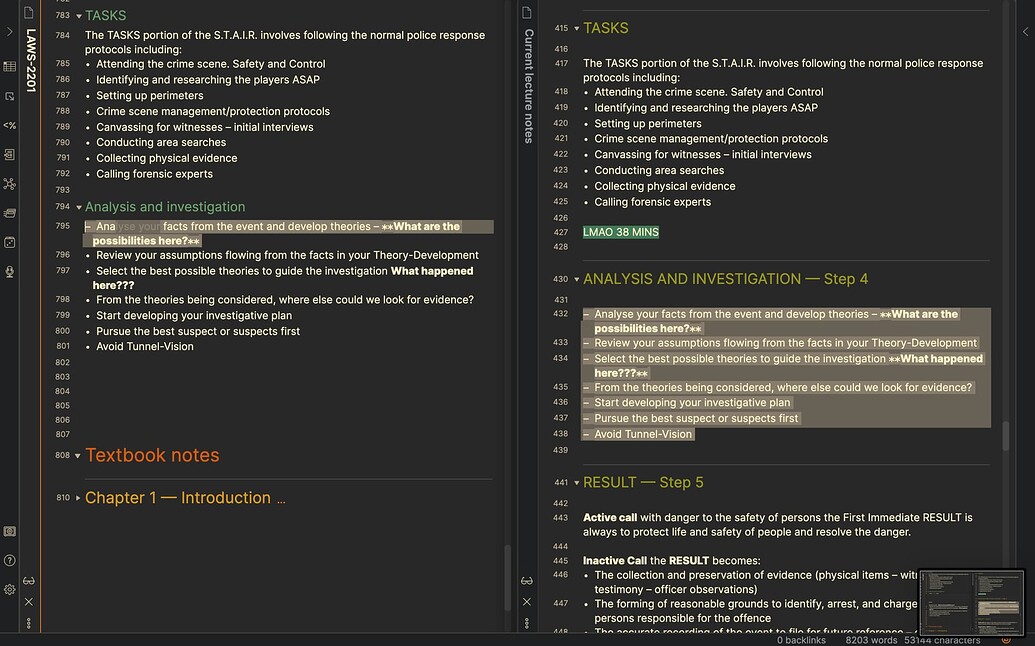Open the templates '<%' ribbon icon
Screen dimensions: 1035x646
click(9, 125)
